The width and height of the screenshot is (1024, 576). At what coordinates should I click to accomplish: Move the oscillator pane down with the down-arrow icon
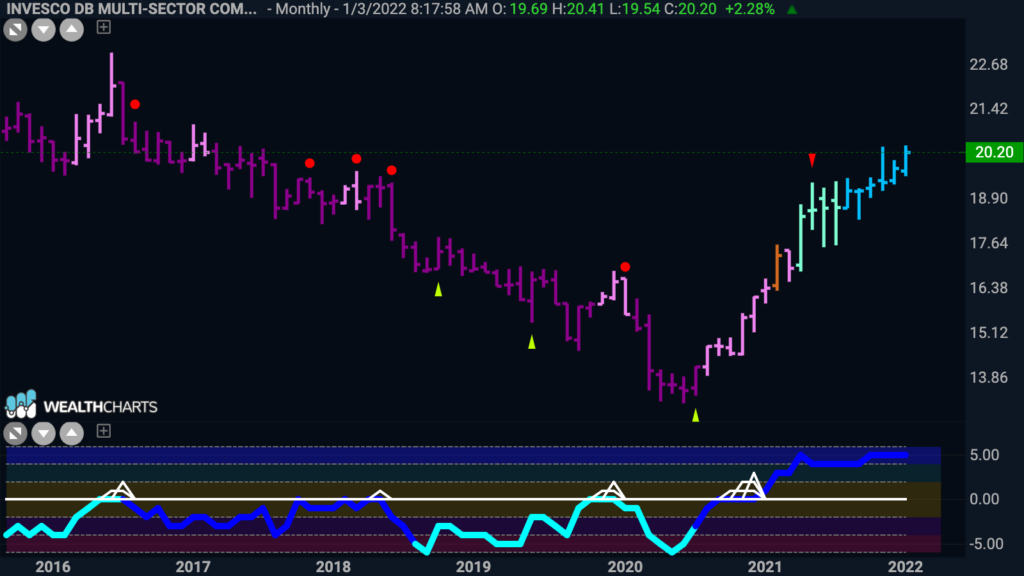tap(43, 433)
